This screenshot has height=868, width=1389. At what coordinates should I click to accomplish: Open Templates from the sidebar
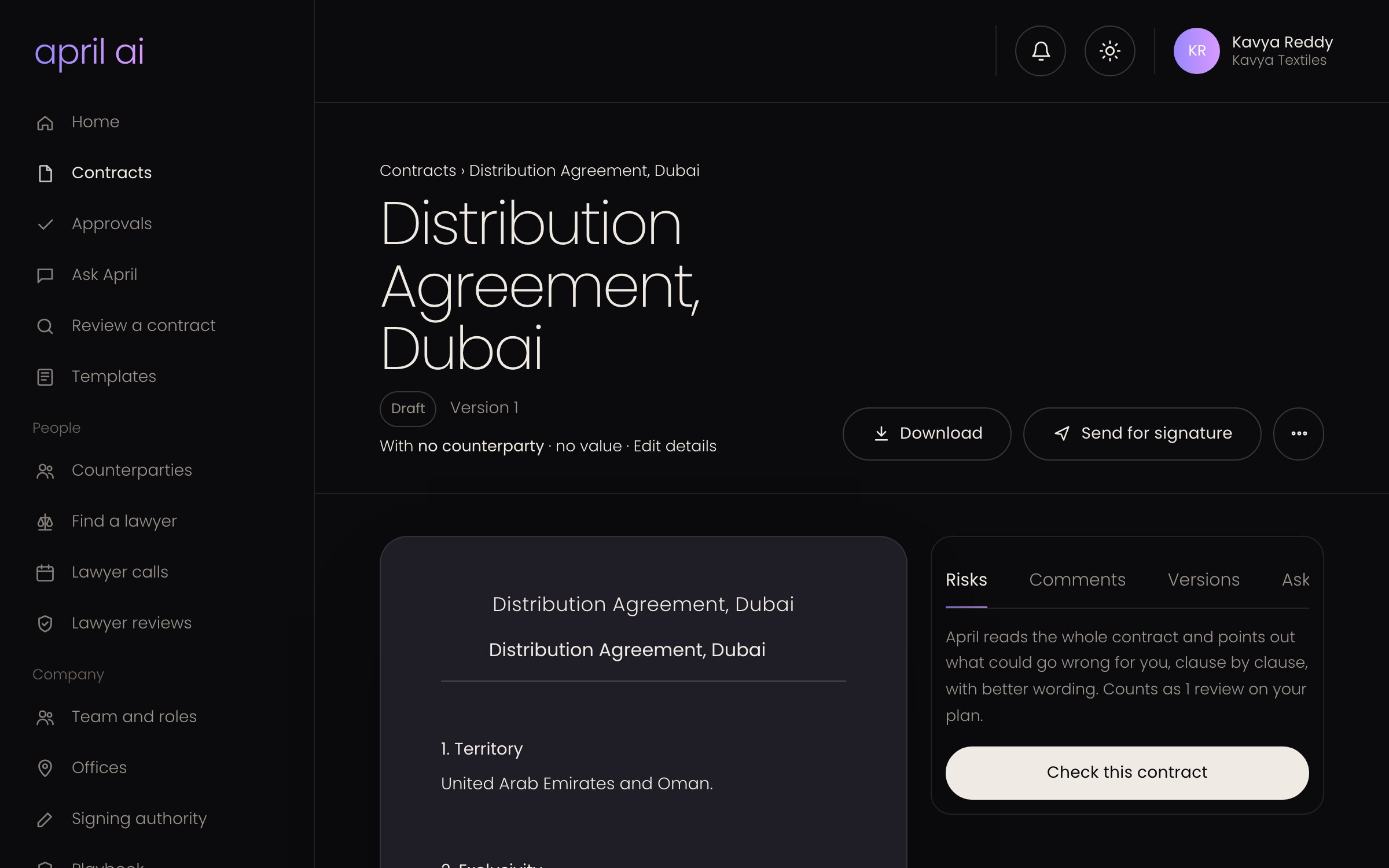point(114,377)
